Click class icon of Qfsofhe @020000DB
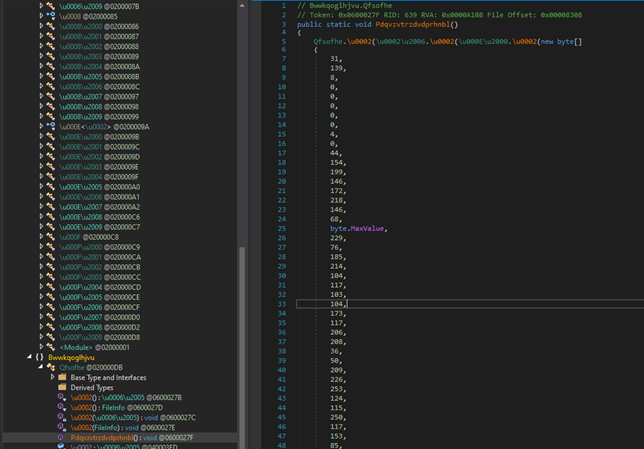 coord(51,367)
